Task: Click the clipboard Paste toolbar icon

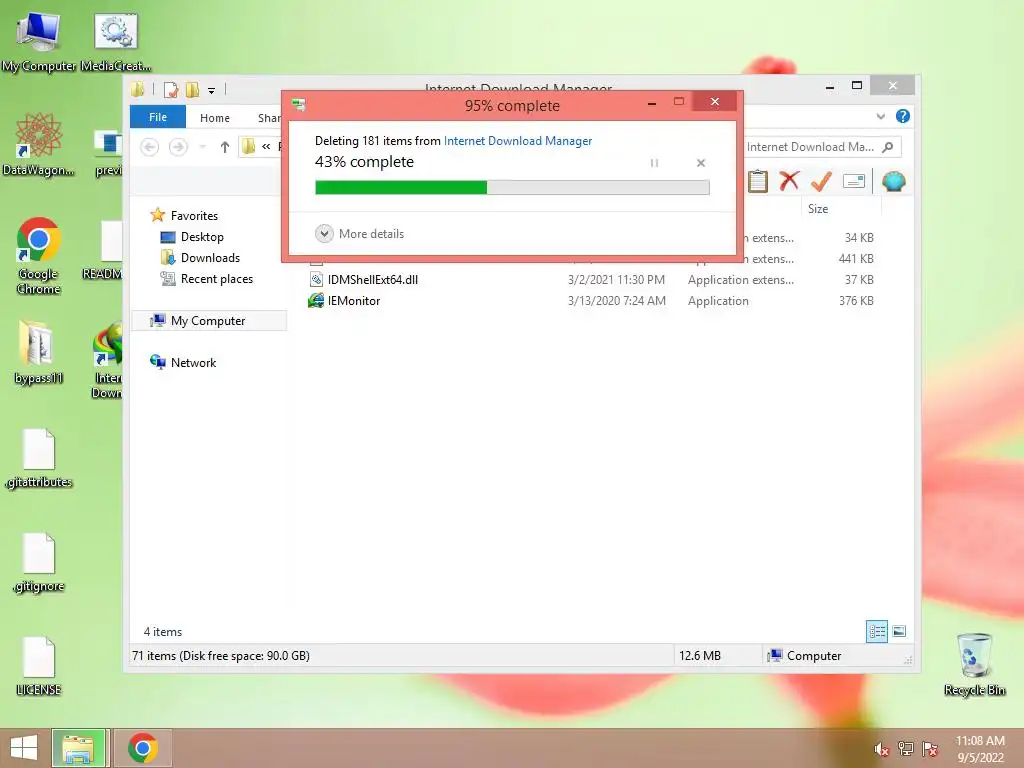Action: [758, 181]
